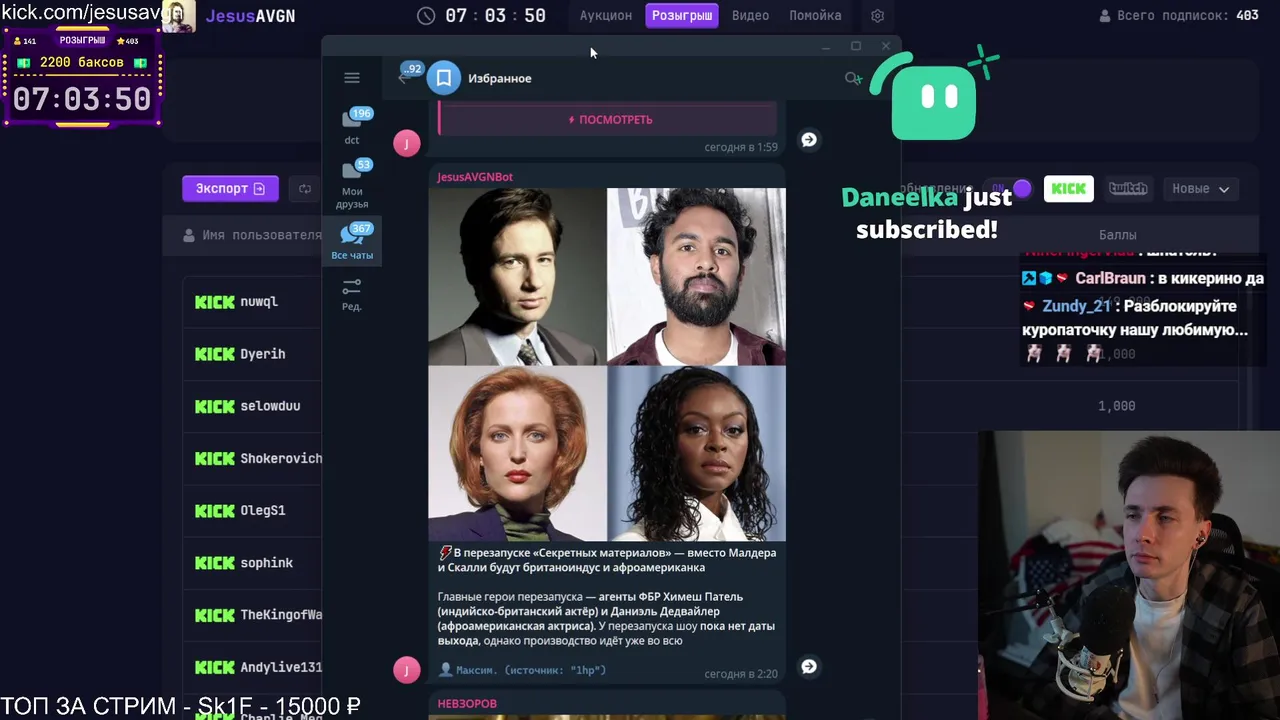
Task: Select the Twitch platform filter
Action: (1128, 188)
